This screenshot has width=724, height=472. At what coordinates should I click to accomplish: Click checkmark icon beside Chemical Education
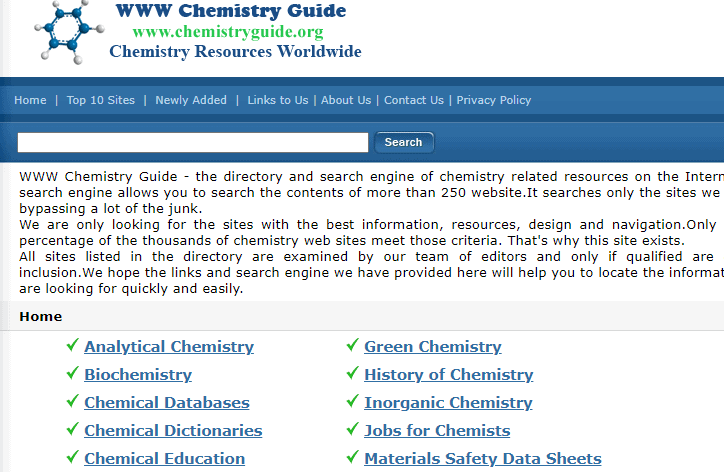[72, 457]
